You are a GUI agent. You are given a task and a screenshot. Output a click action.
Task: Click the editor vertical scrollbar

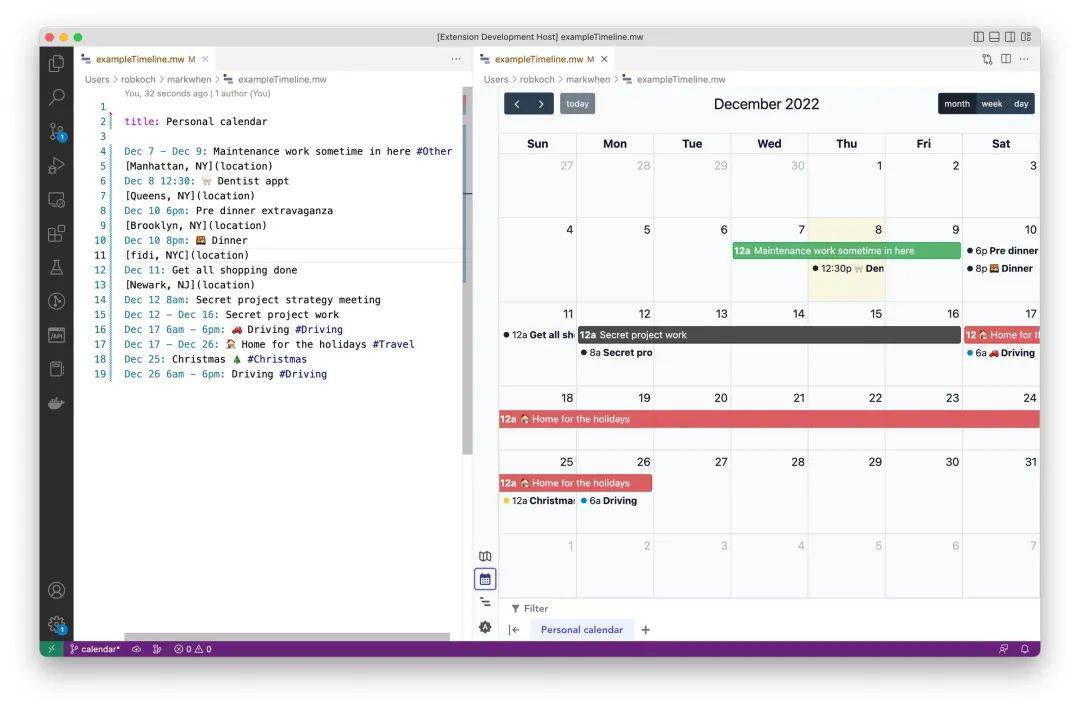(x=468, y=270)
